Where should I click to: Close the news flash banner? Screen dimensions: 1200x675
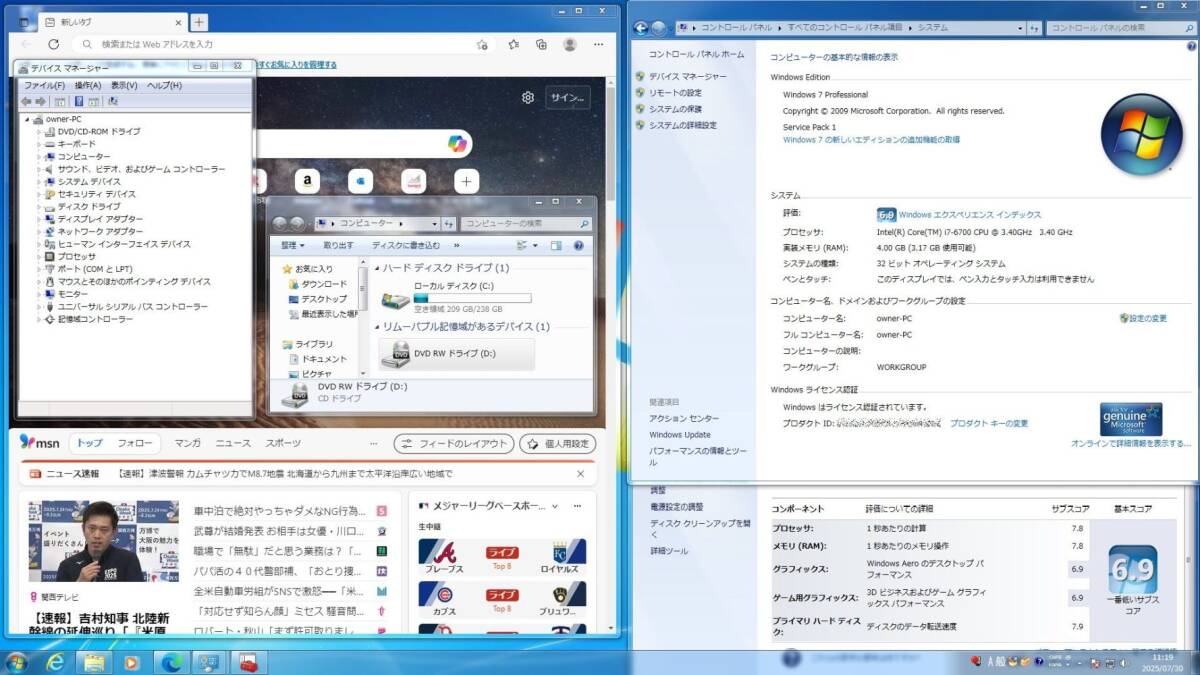[x=582, y=474]
